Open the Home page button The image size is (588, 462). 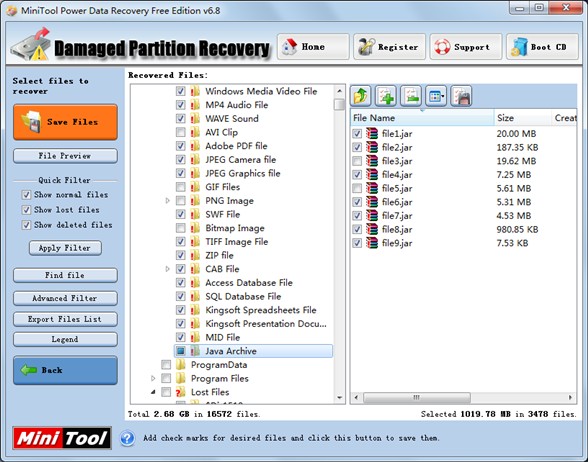tap(313, 47)
